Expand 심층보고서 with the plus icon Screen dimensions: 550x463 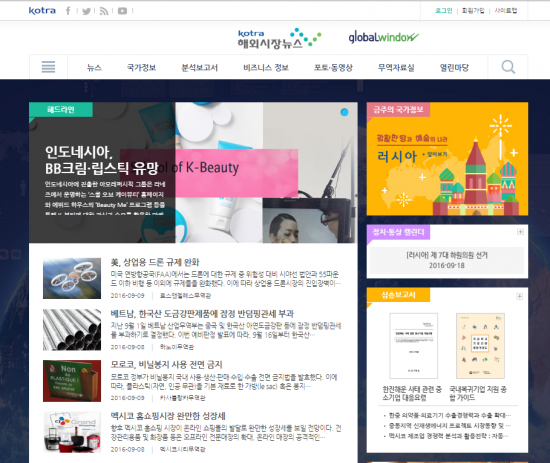[x=520, y=296]
